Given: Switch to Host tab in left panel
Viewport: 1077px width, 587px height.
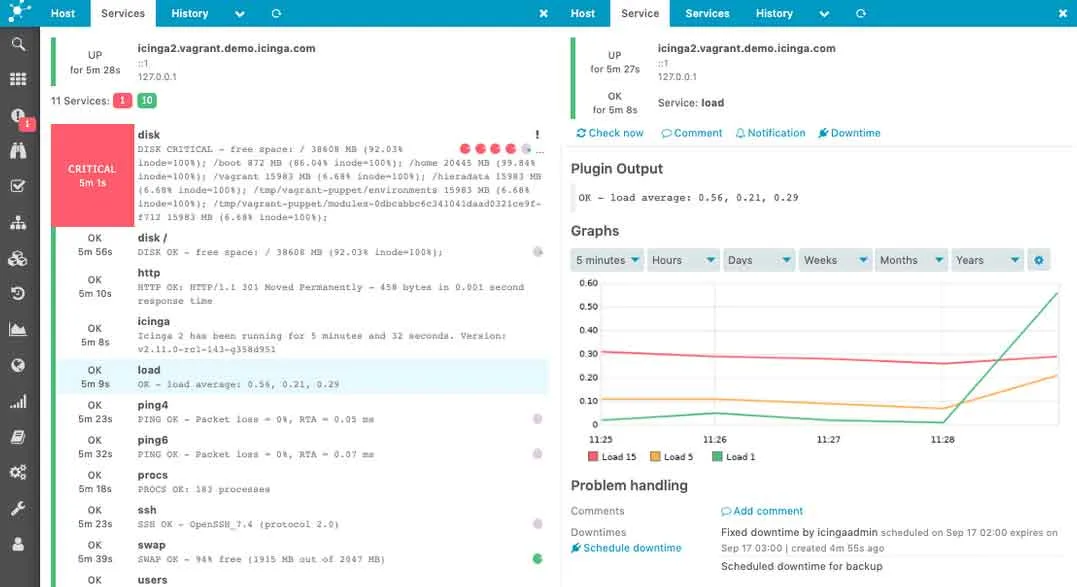Looking at the screenshot, I should pos(63,13).
